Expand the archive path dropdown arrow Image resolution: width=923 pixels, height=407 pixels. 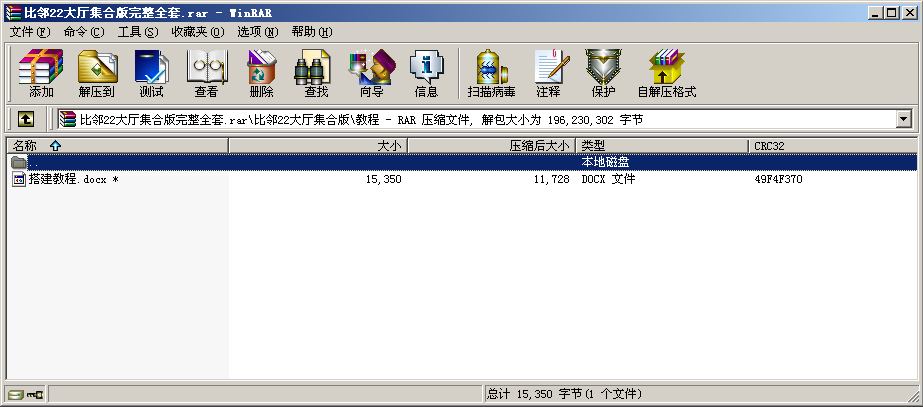pos(903,119)
